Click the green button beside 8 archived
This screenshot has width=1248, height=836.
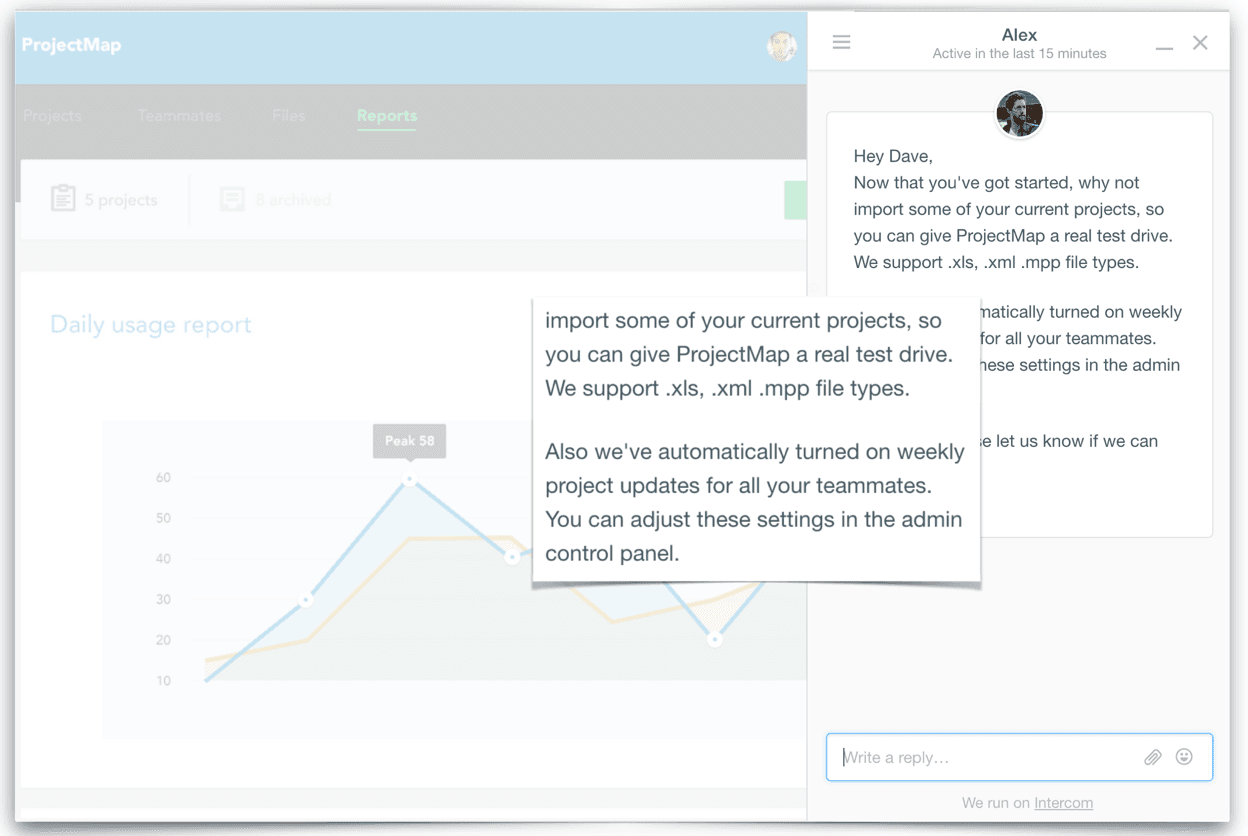[x=795, y=200]
